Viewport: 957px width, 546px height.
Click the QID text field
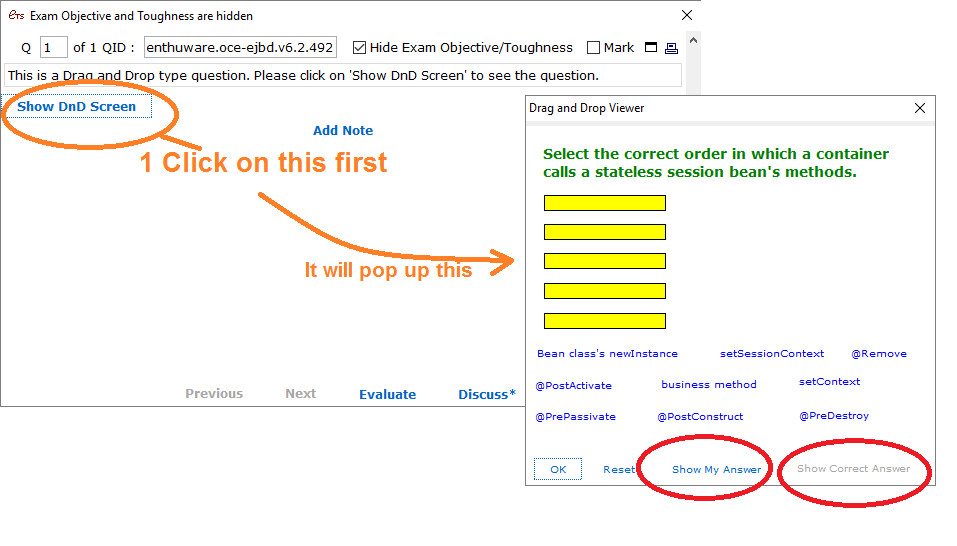coord(240,47)
